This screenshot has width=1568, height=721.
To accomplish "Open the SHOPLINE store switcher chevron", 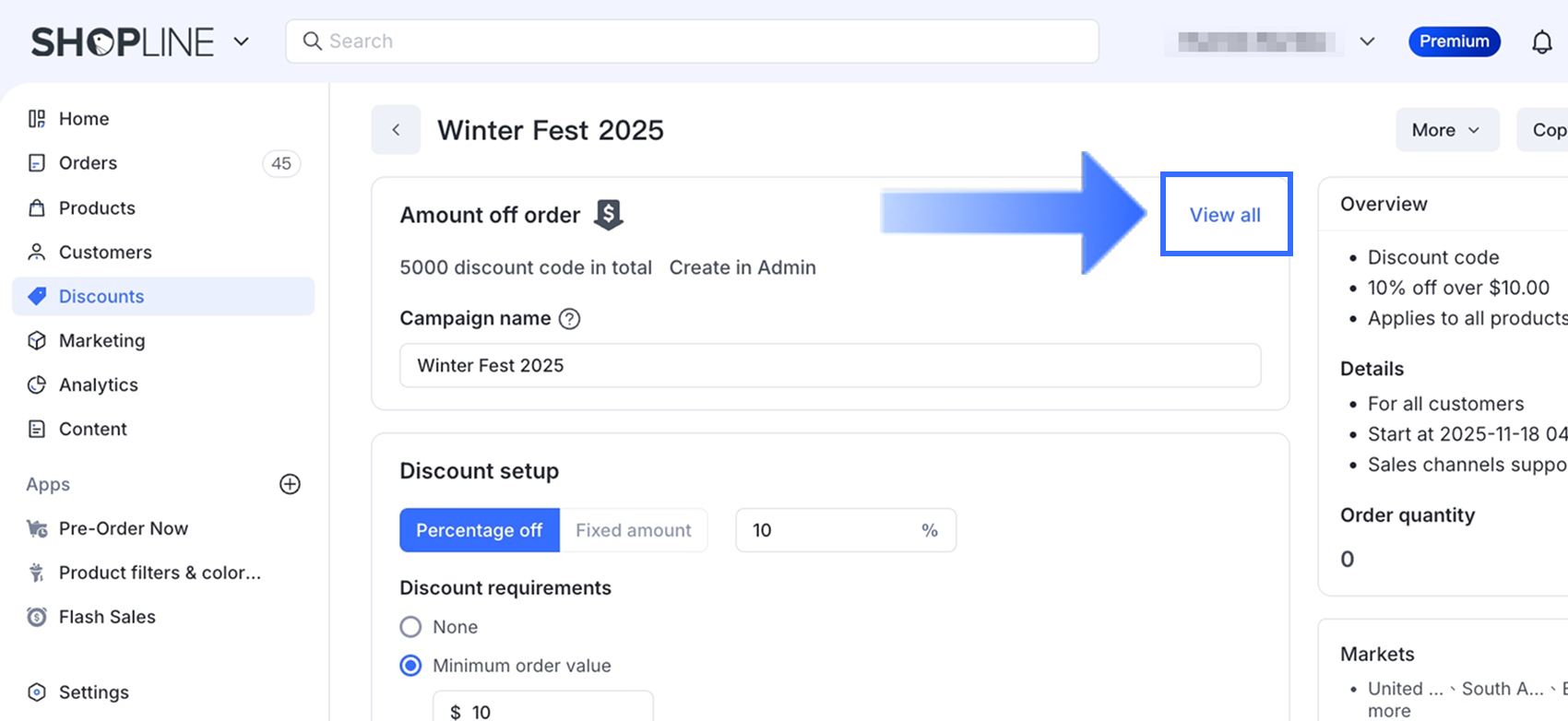I will [x=242, y=41].
